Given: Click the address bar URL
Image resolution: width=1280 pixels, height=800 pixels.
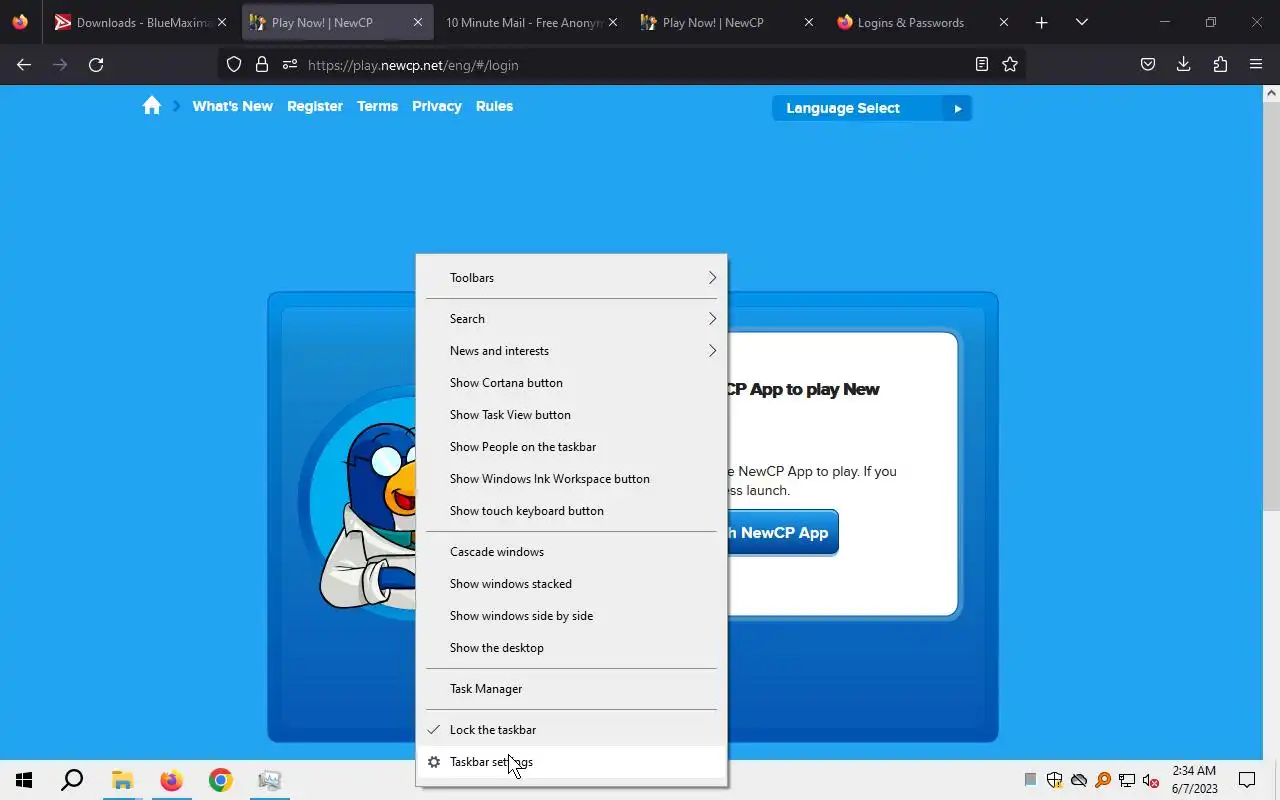Looking at the screenshot, I should click(x=413, y=65).
